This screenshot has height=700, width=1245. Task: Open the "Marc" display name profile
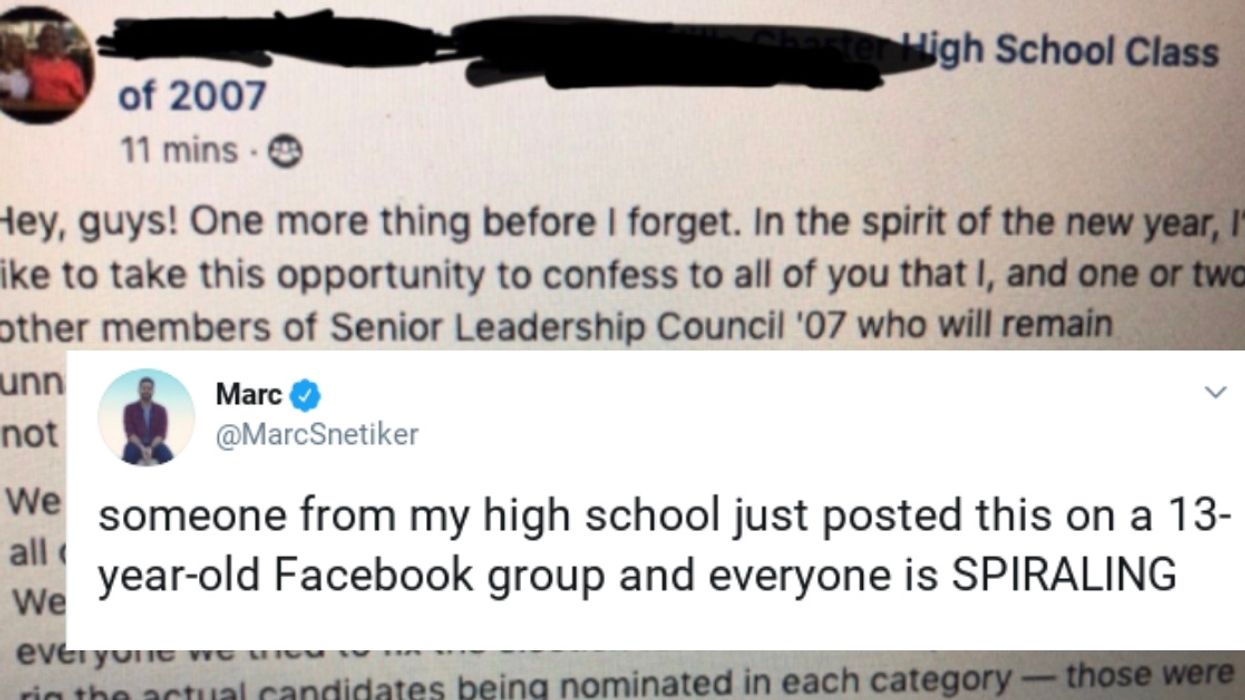(248, 396)
